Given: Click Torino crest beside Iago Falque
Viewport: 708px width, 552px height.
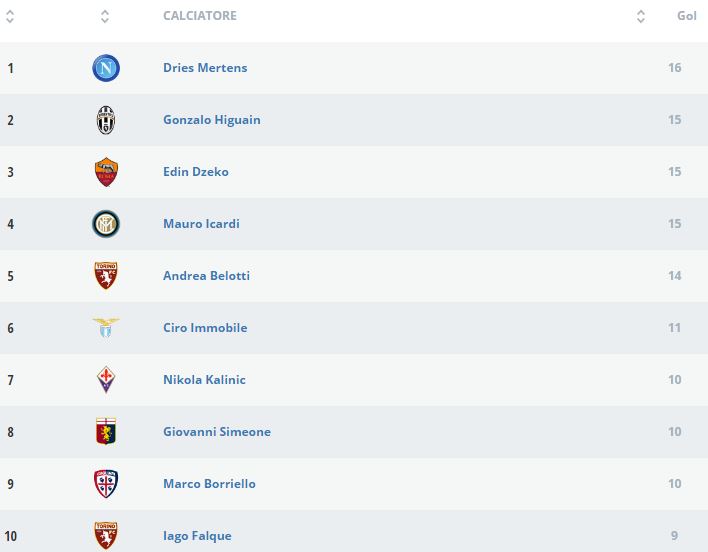Looking at the screenshot, I should [x=106, y=534].
